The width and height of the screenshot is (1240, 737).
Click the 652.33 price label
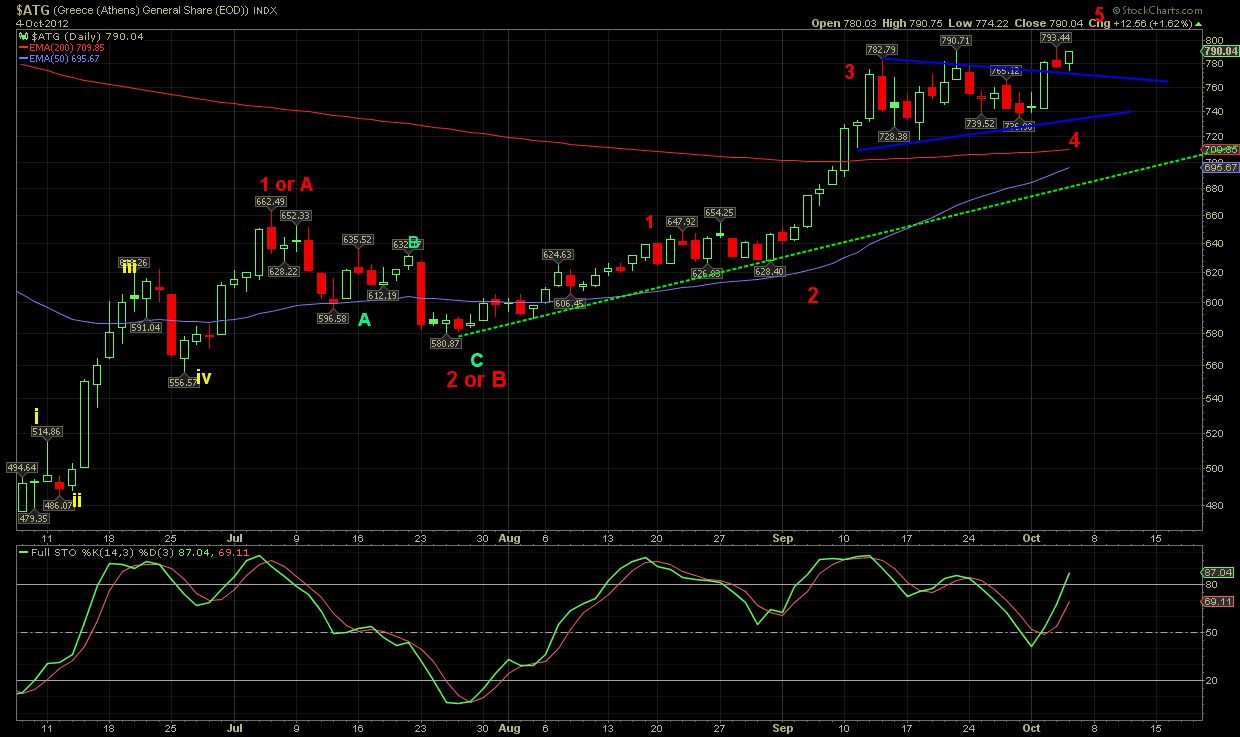point(295,215)
